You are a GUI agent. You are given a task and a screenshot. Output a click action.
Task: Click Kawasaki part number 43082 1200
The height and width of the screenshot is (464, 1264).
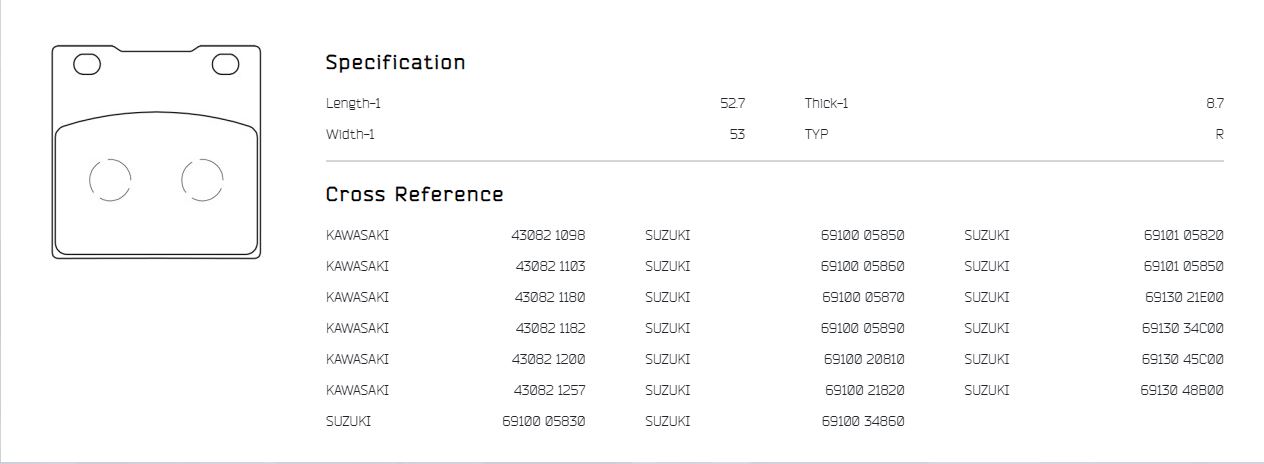point(549,360)
